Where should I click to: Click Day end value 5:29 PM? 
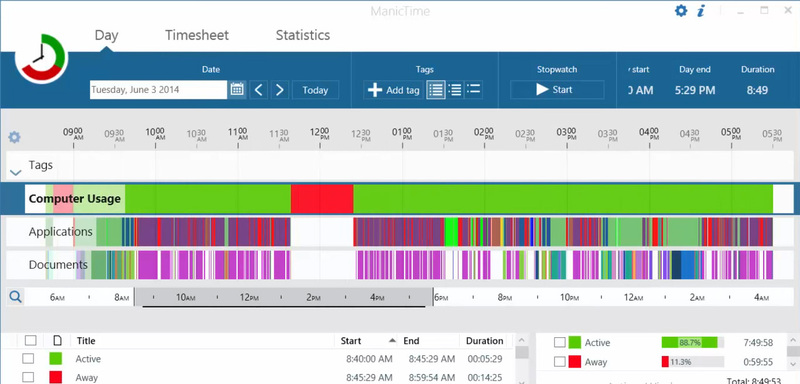(x=695, y=90)
